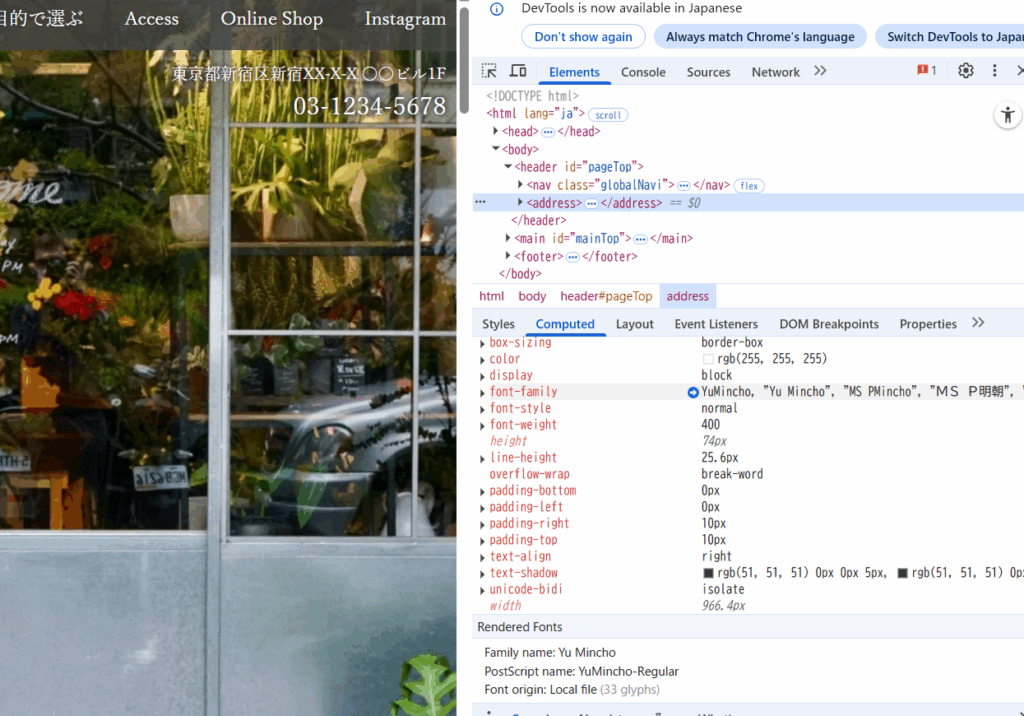
Task: Click the scroll badge beside html tag
Action: click(608, 115)
